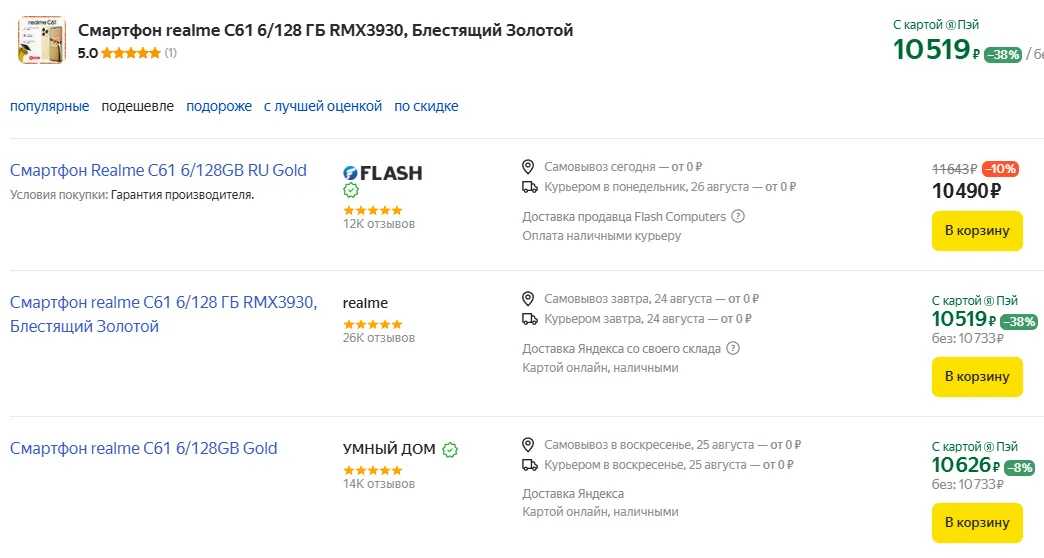The width and height of the screenshot is (1044, 558).
Task: Sort offers by подороже
Action: click(219, 106)
